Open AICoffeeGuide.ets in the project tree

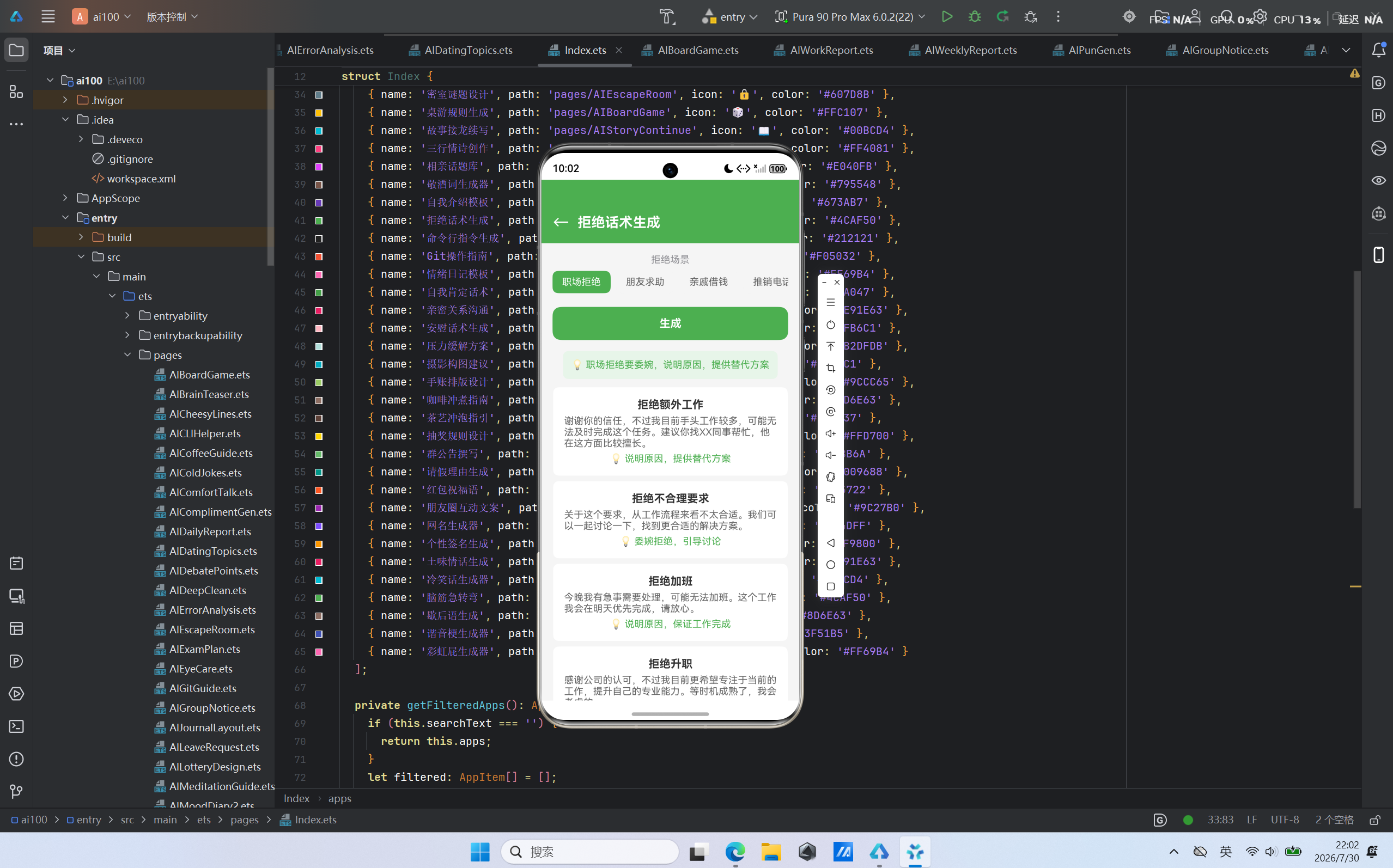(x=204, y=453)
